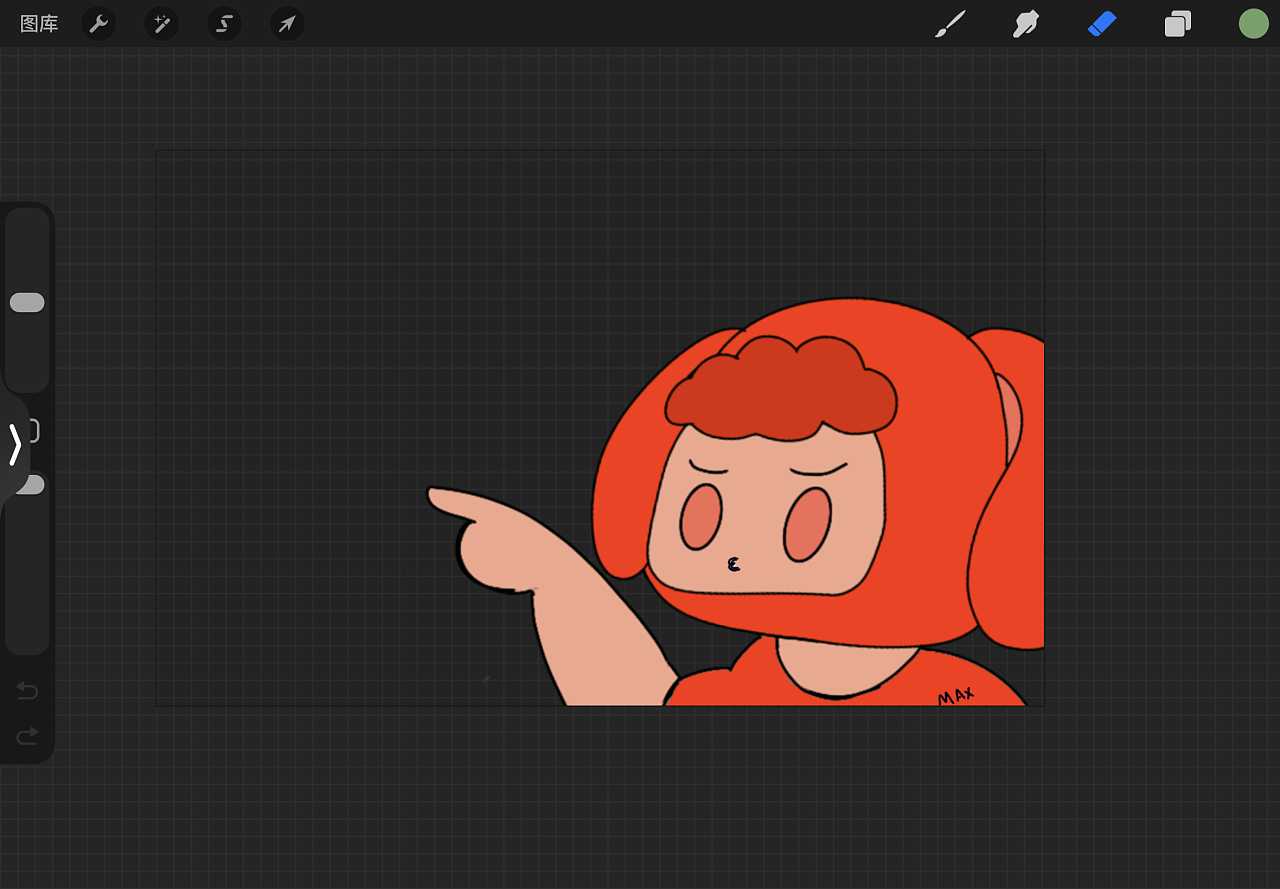Image resolution: width=1280 pixels, height=889 pixels.
Task: Open the Layers panel
Action: pyautogui.click(x=1178, y=24)
